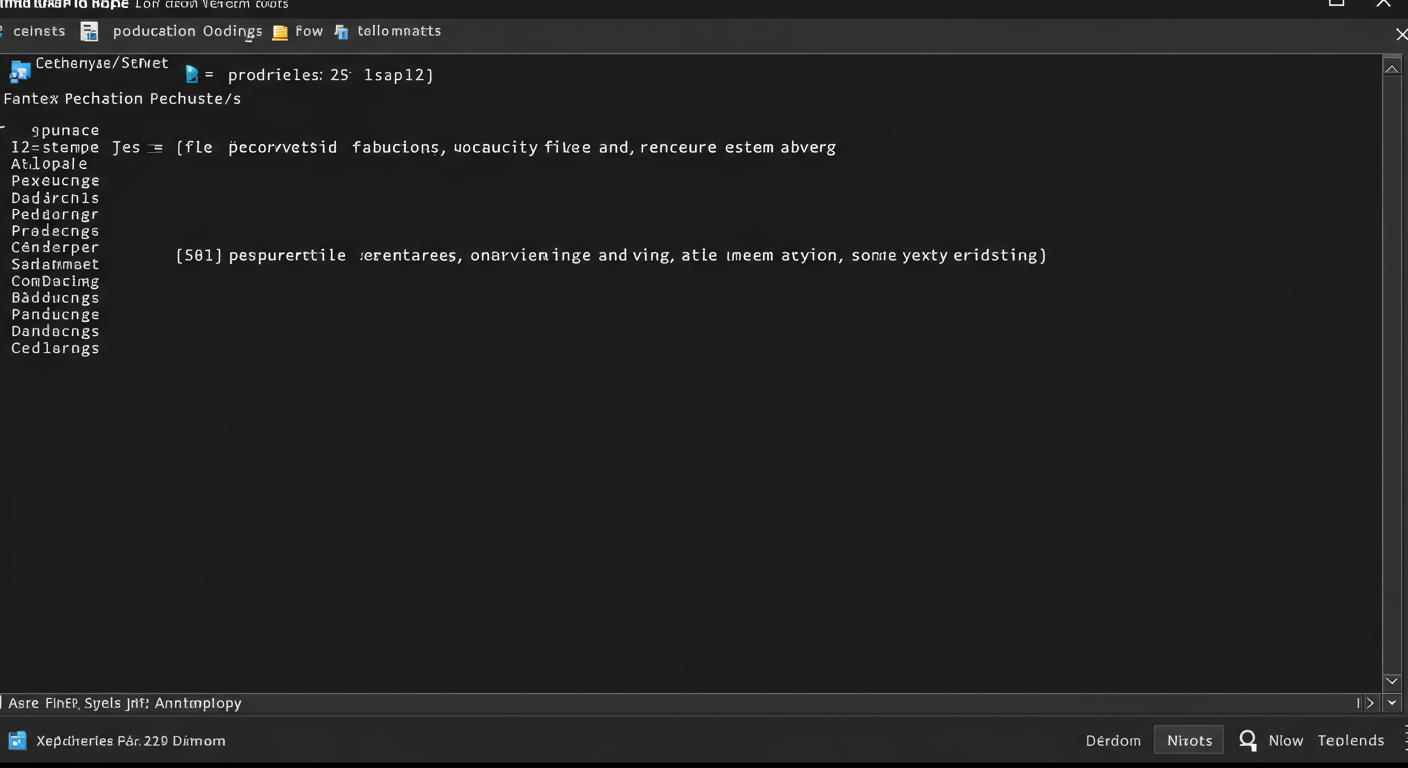Click the blue computer icon beside 'Cethenyse/Stfwet'
The width and height of the screenshot is (1408, 768).
tap(20, 71)
